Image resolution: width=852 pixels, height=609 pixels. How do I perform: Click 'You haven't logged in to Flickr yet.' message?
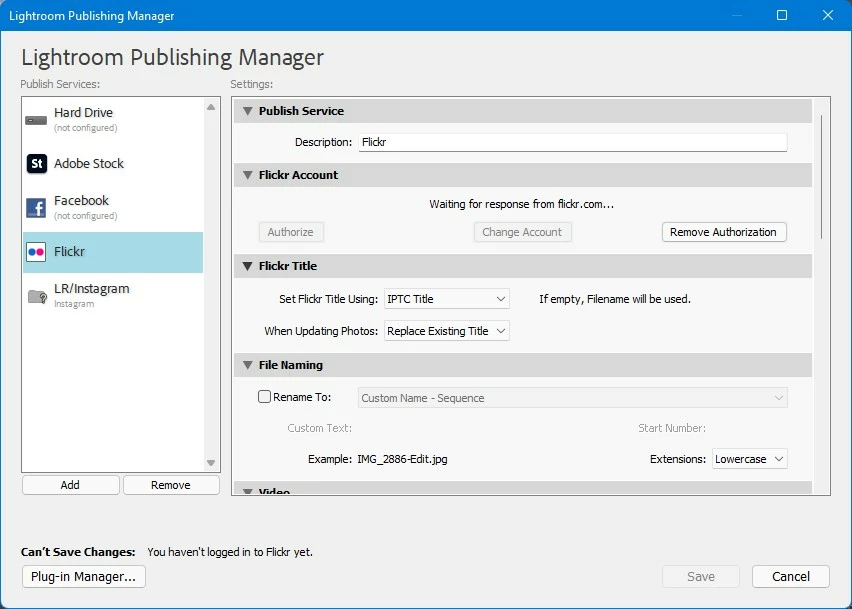point(230,552)
